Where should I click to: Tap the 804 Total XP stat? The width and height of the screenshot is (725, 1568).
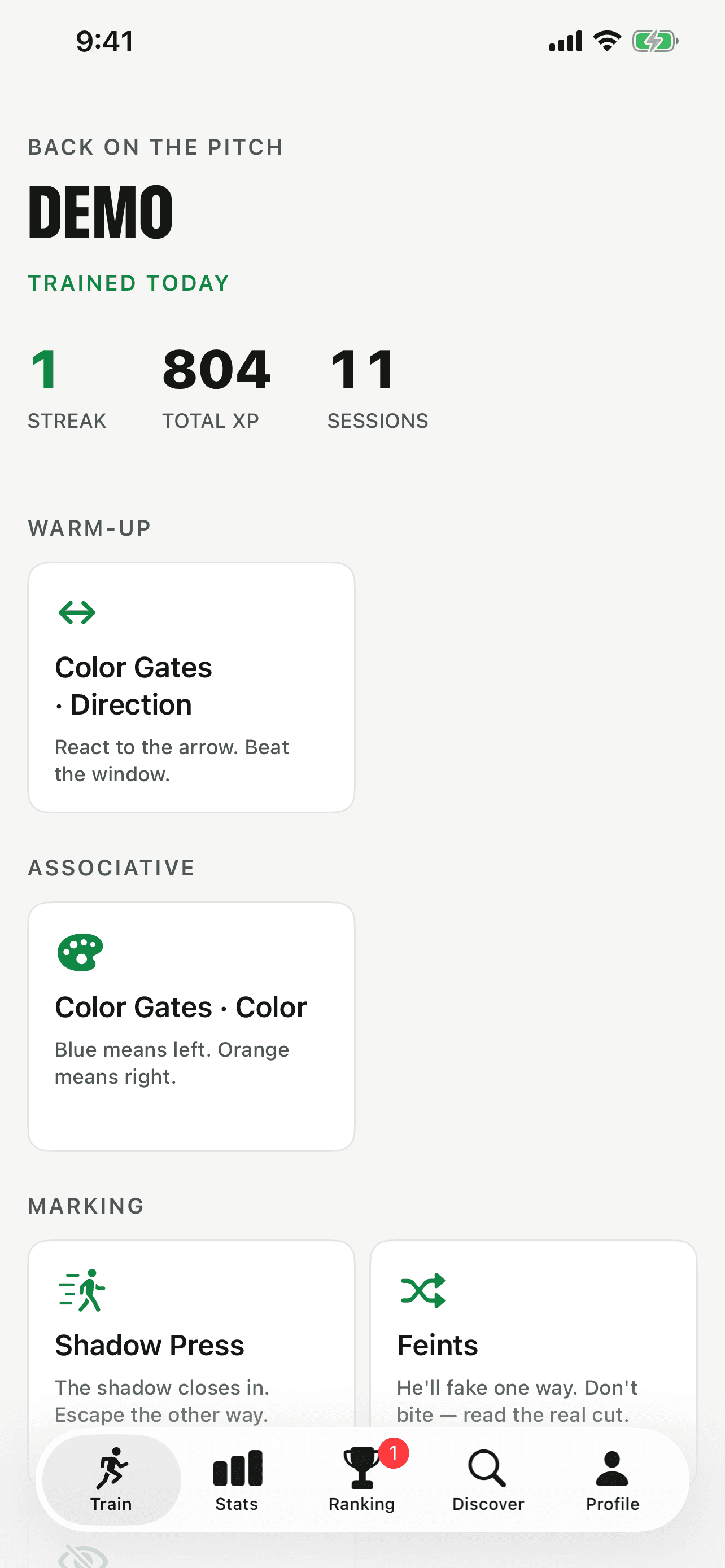tap(216, 387)
